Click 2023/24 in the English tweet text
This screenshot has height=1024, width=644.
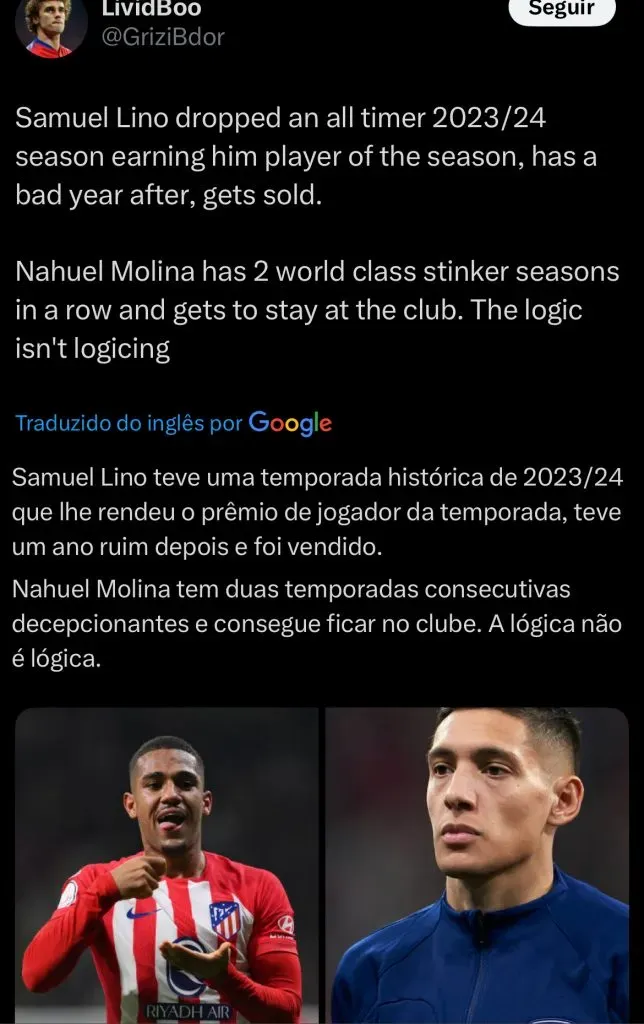(x=489, y=118)
